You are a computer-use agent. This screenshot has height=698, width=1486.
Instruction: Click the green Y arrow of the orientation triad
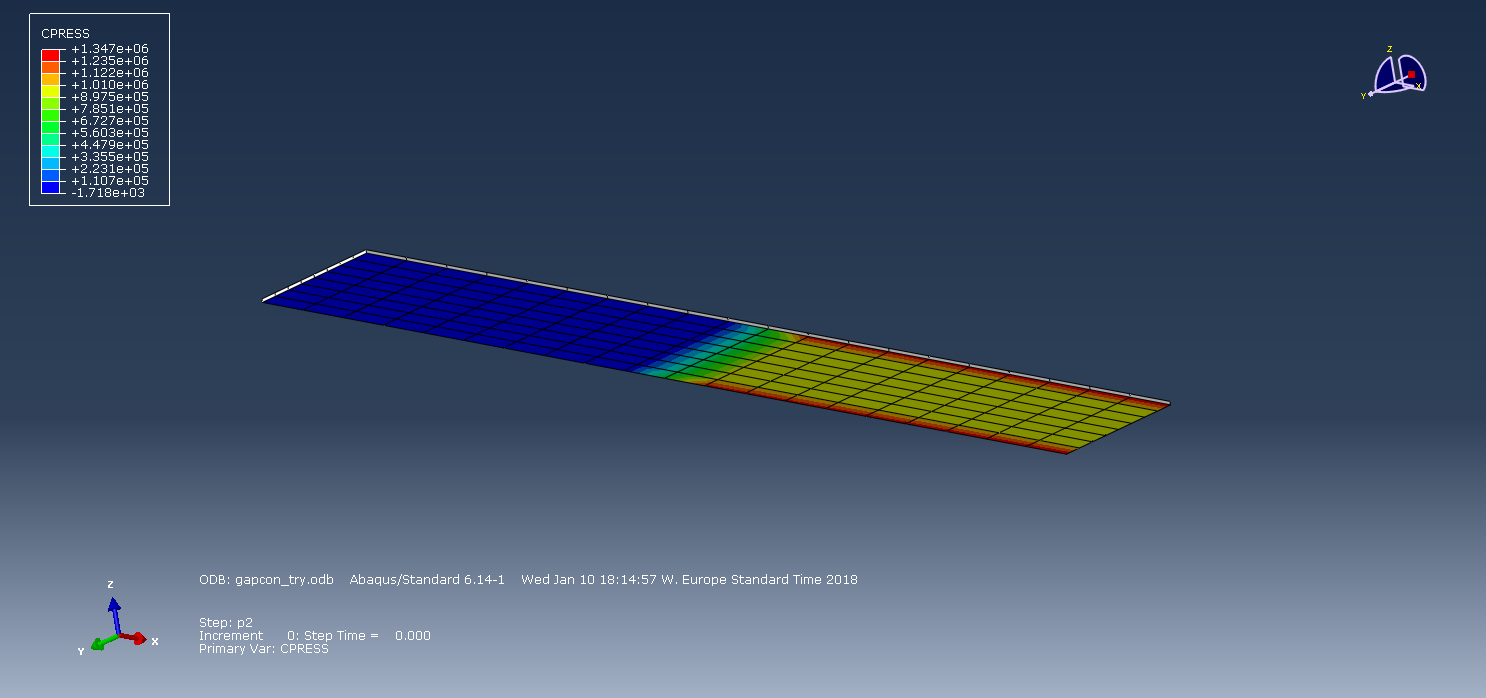tap(100, 644)
